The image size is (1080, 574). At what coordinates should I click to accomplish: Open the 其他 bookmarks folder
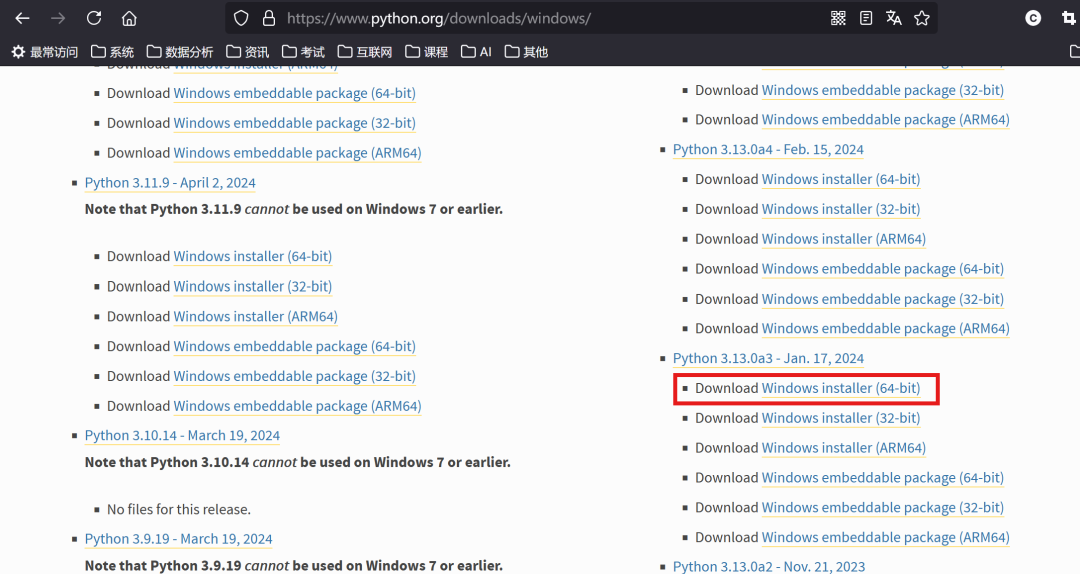pyautogui.click(x=526, y=52)
